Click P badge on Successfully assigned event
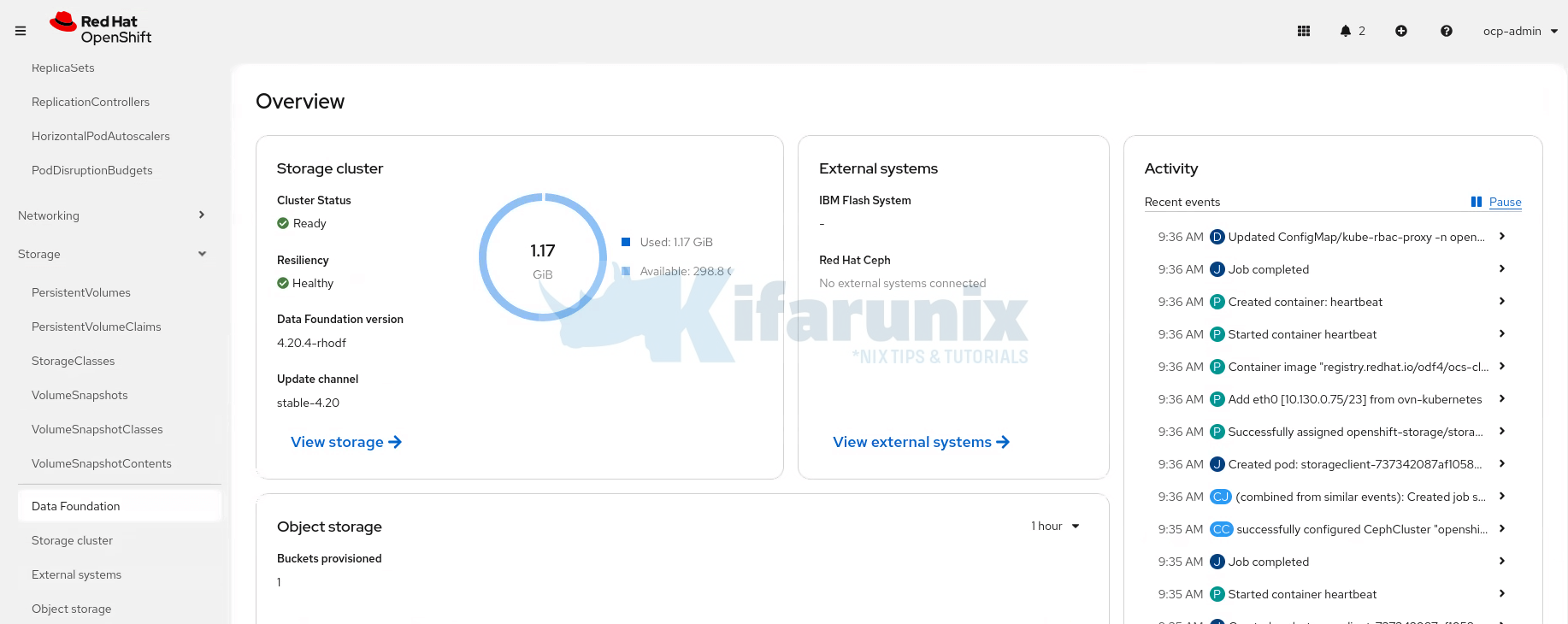Image resolution: width=1568 pixels, height=624 pixels. click(1217, 432)
